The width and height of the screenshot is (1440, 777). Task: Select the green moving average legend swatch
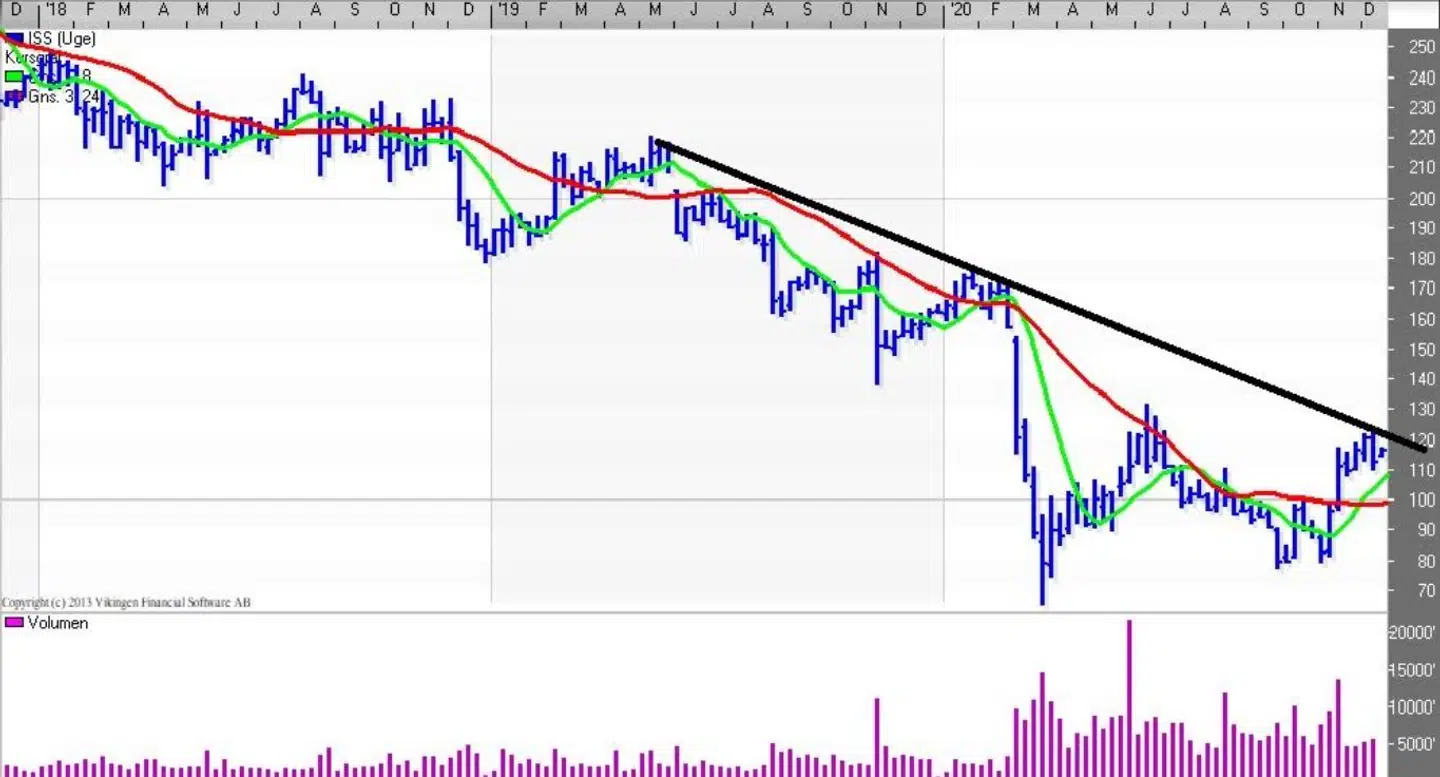14,76
